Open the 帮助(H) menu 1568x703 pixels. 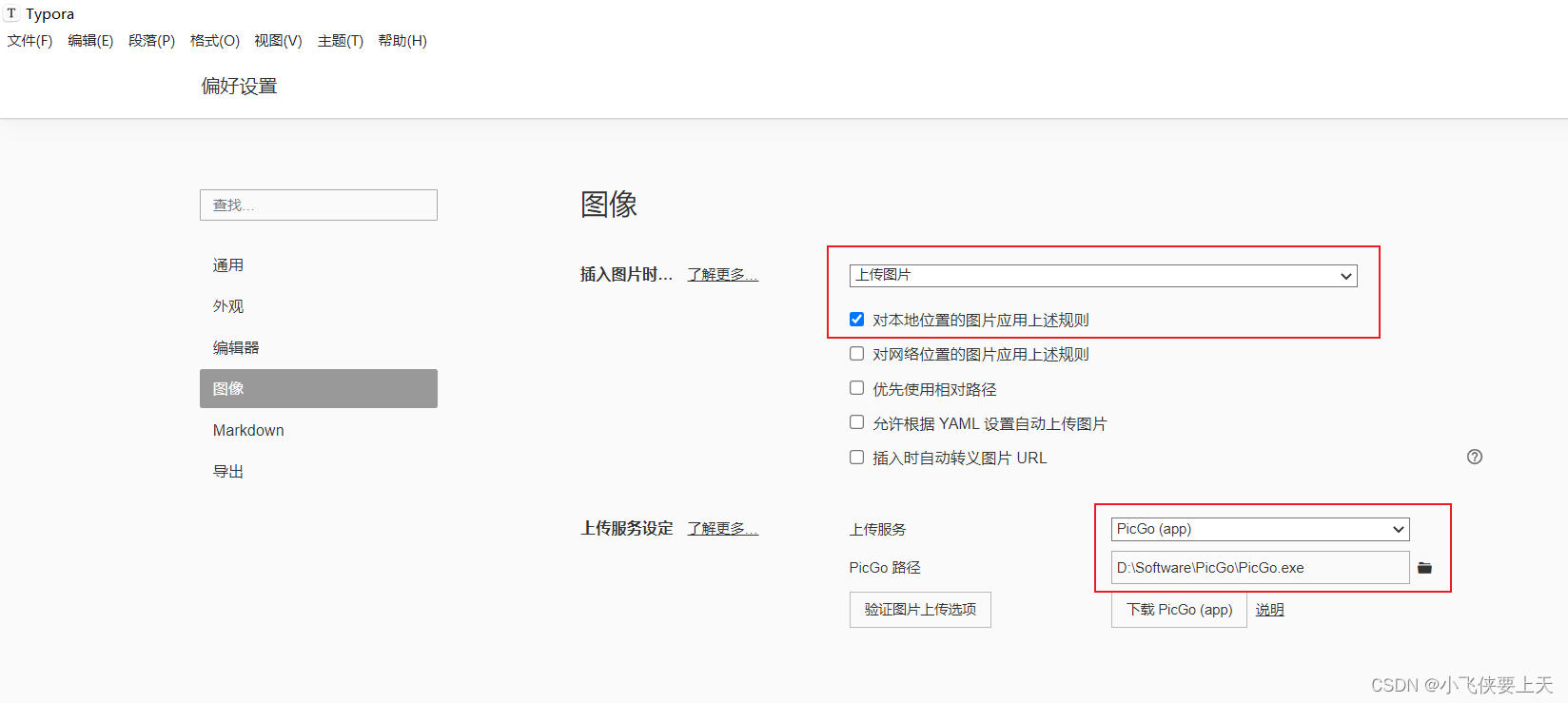[402, 41]
